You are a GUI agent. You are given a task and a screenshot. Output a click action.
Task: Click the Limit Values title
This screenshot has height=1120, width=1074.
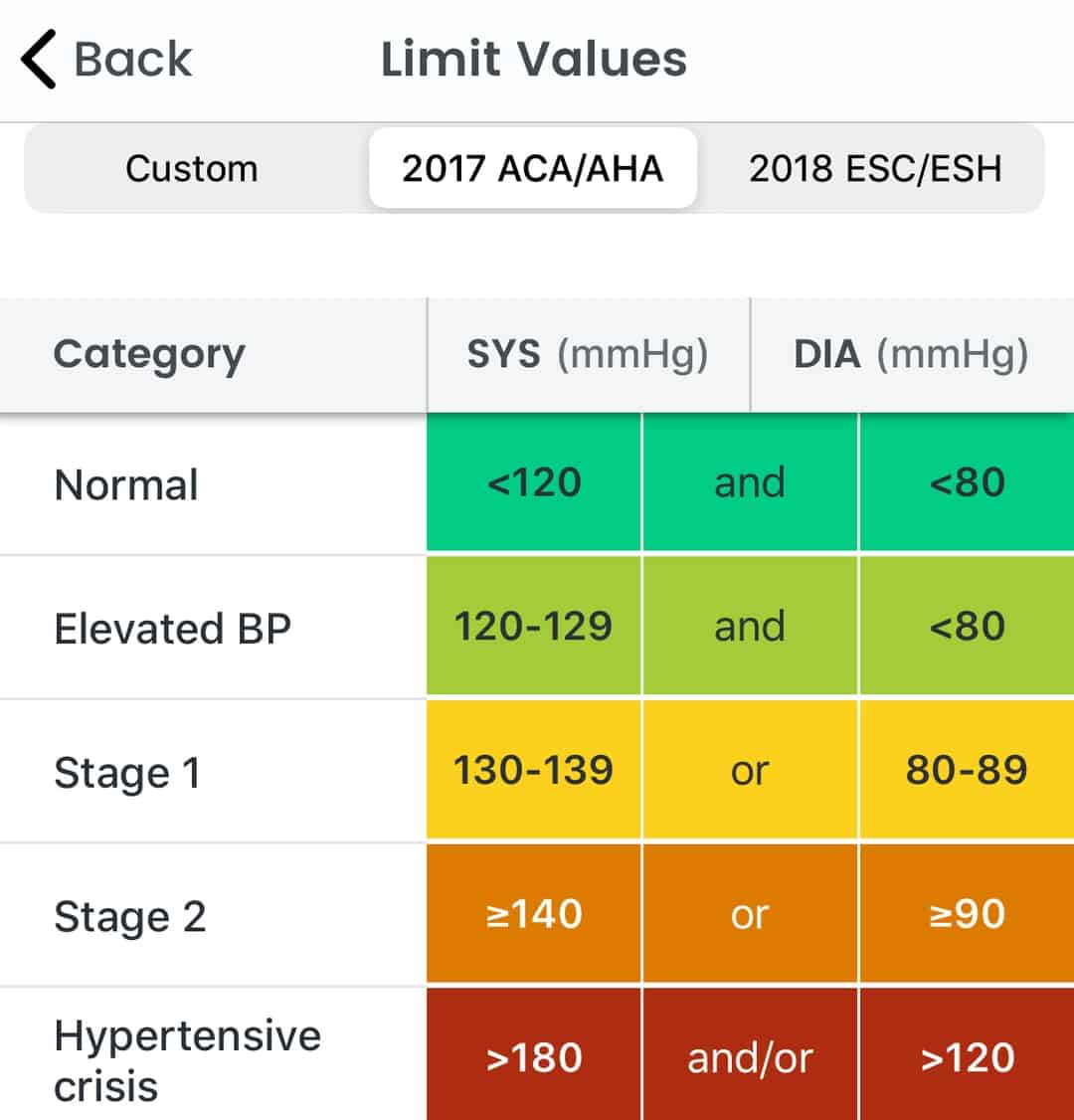tap(534, 60)
